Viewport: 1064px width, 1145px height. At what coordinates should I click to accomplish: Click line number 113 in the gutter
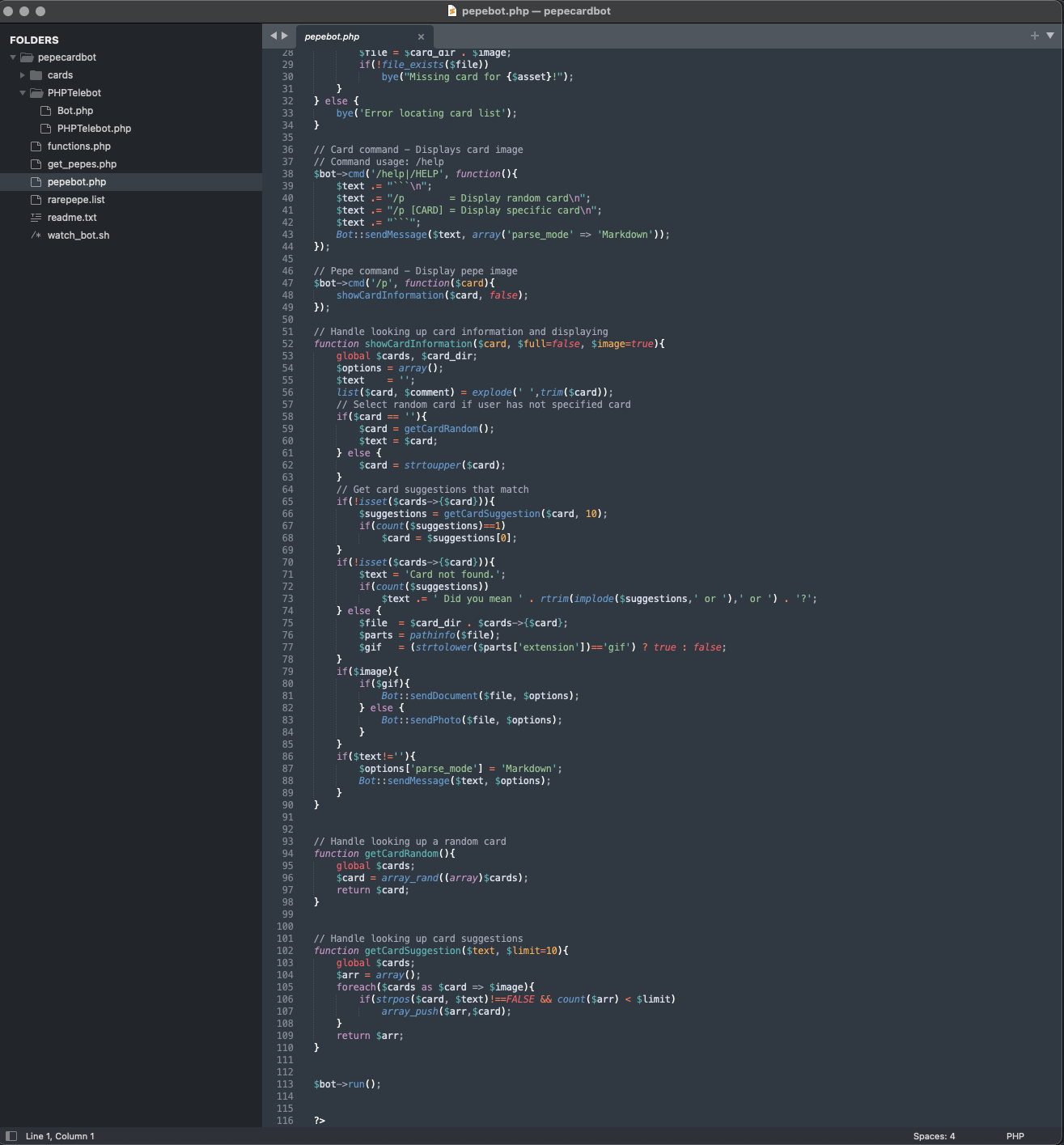coord(285,1084)
